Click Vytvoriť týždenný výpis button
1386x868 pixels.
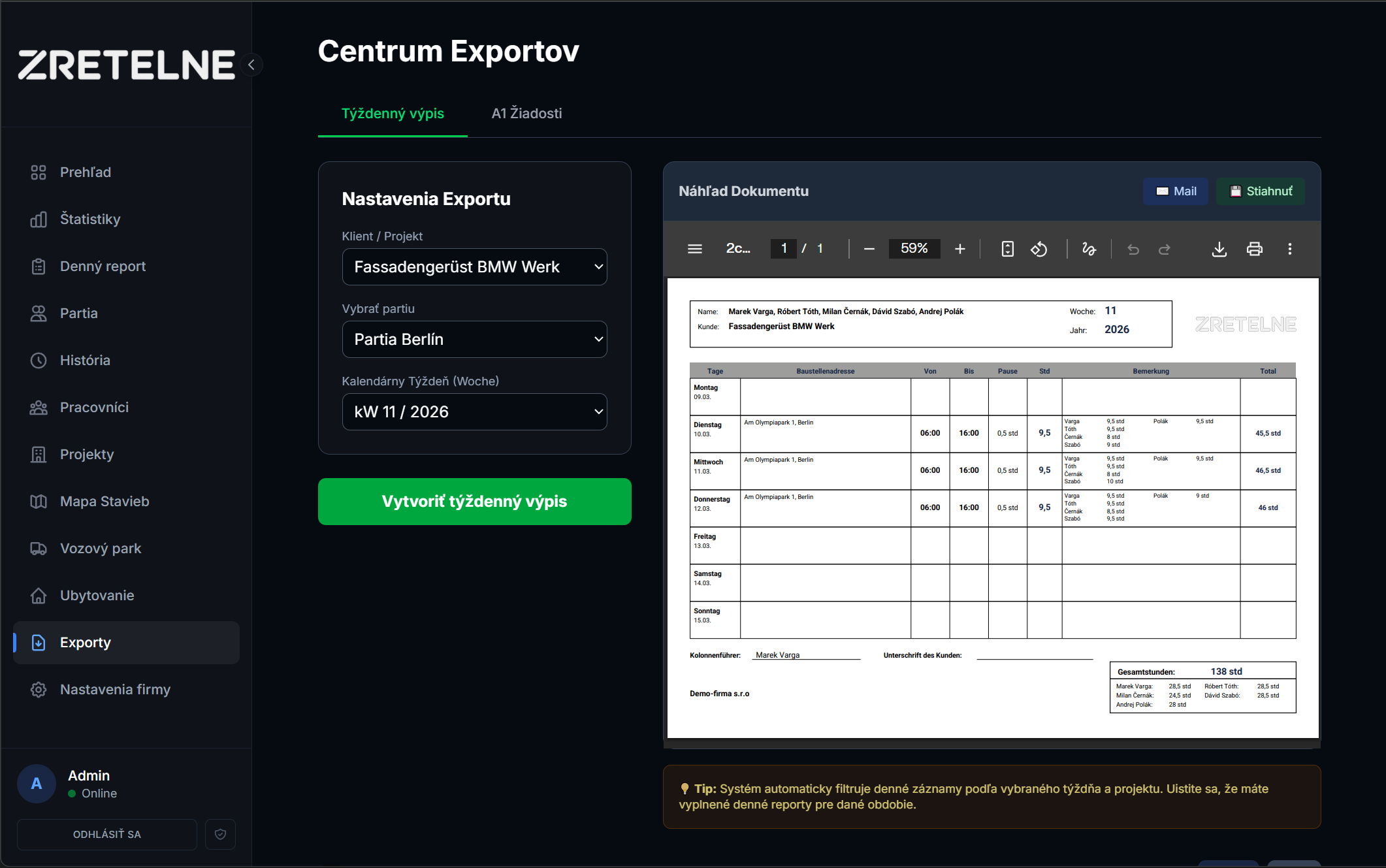475,502
